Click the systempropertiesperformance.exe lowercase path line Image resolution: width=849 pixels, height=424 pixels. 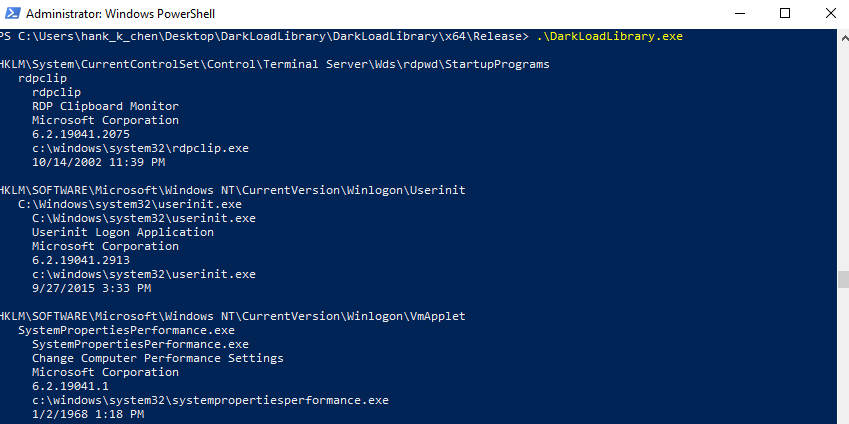tap(210, 401)
